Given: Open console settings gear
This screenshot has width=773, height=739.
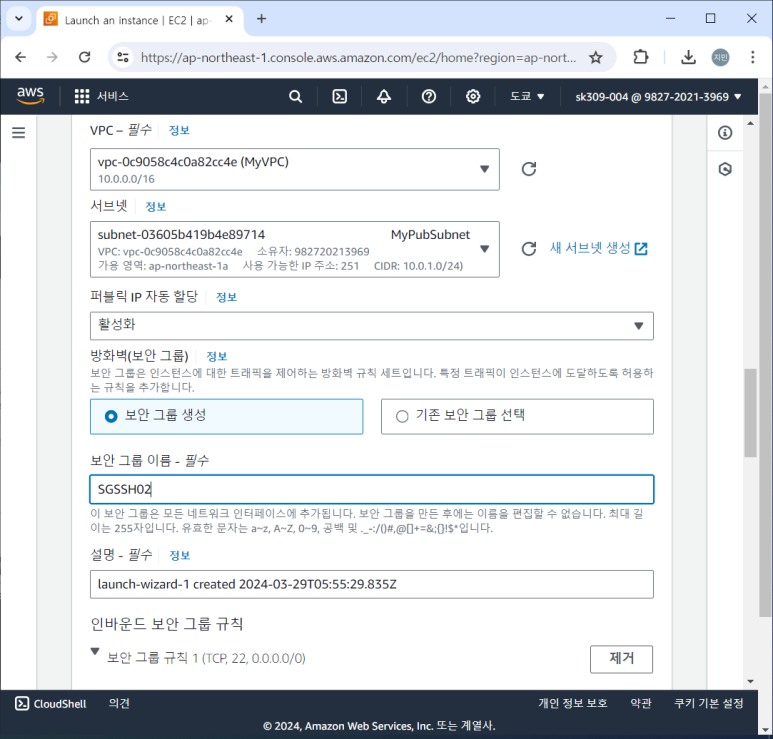Looking at the screenshot, I should point(473,96).
